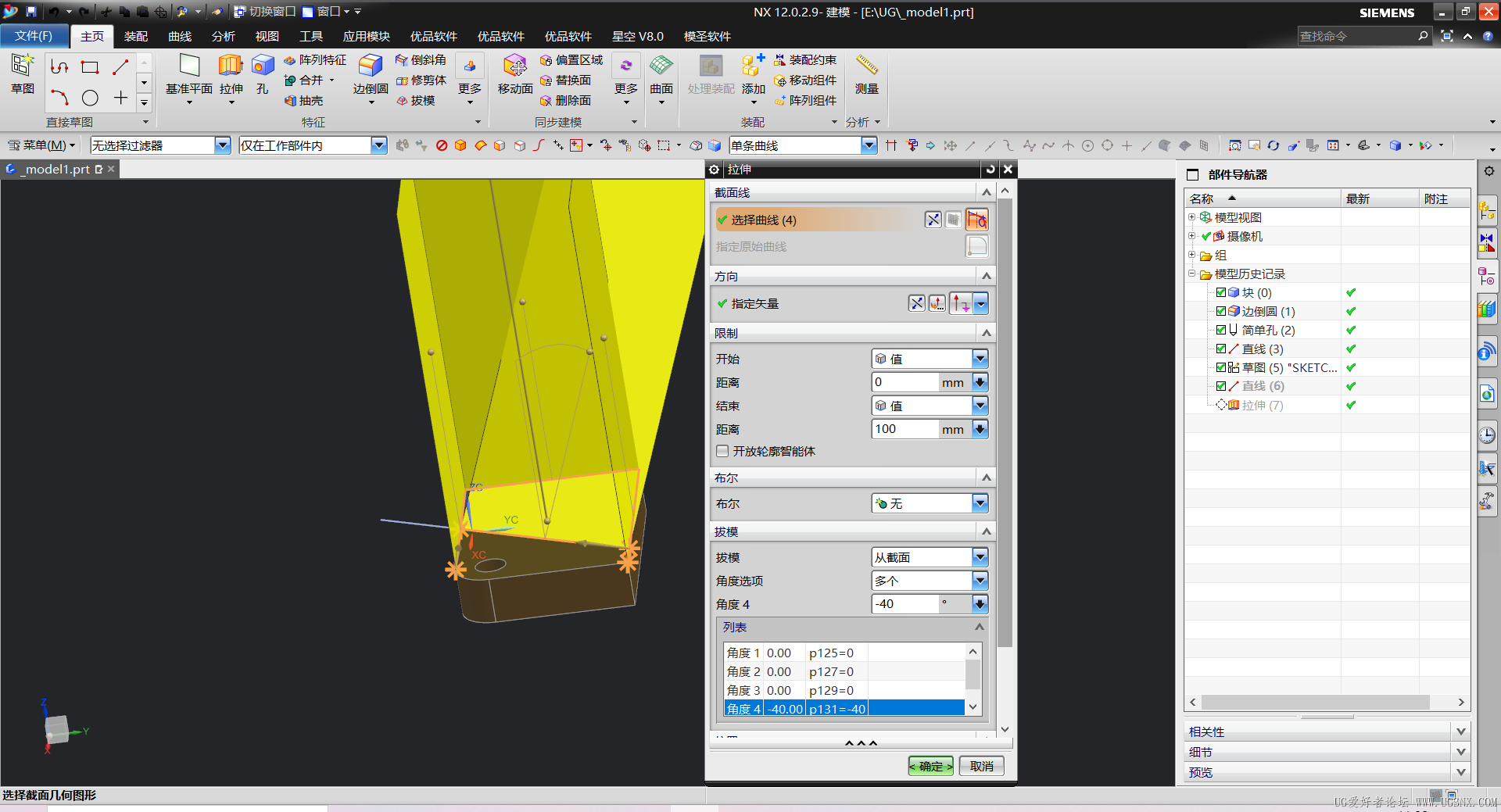Toggle 开放轮廓智能体 checkbox
Screen dimensions: 1501x812
(722, 451)
